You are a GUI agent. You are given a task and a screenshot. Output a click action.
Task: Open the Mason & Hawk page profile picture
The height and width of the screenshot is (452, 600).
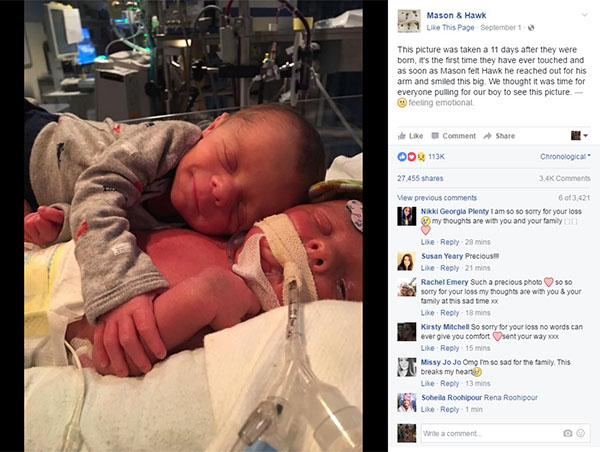409,21
